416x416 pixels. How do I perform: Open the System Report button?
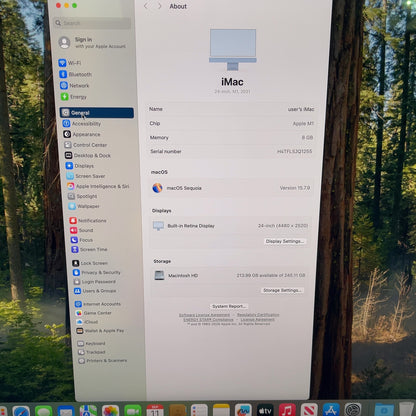click(229, 306)
